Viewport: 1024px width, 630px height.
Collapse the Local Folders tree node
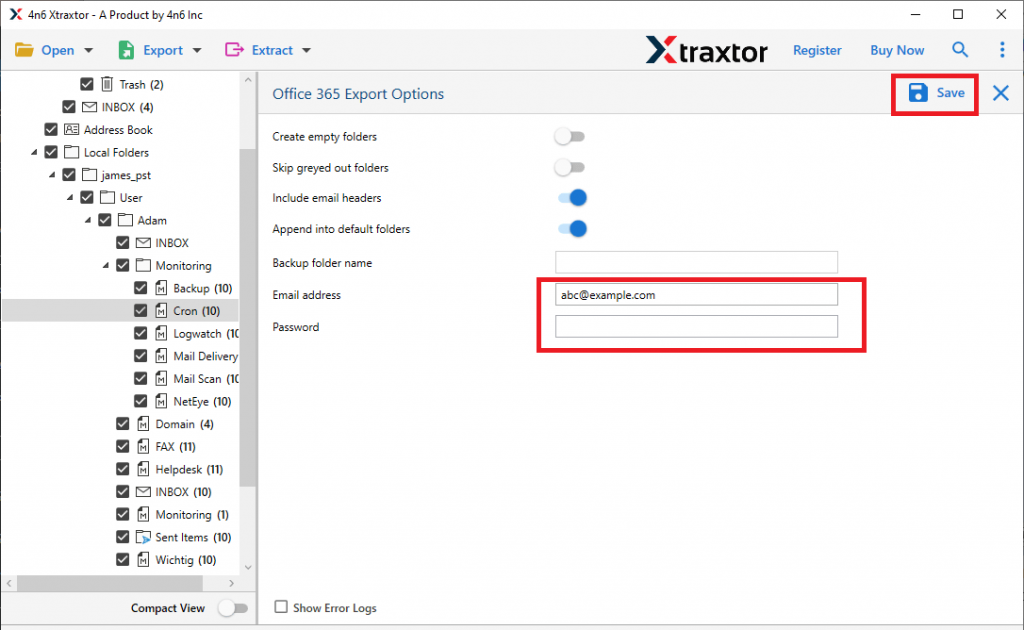pos(34,152)
